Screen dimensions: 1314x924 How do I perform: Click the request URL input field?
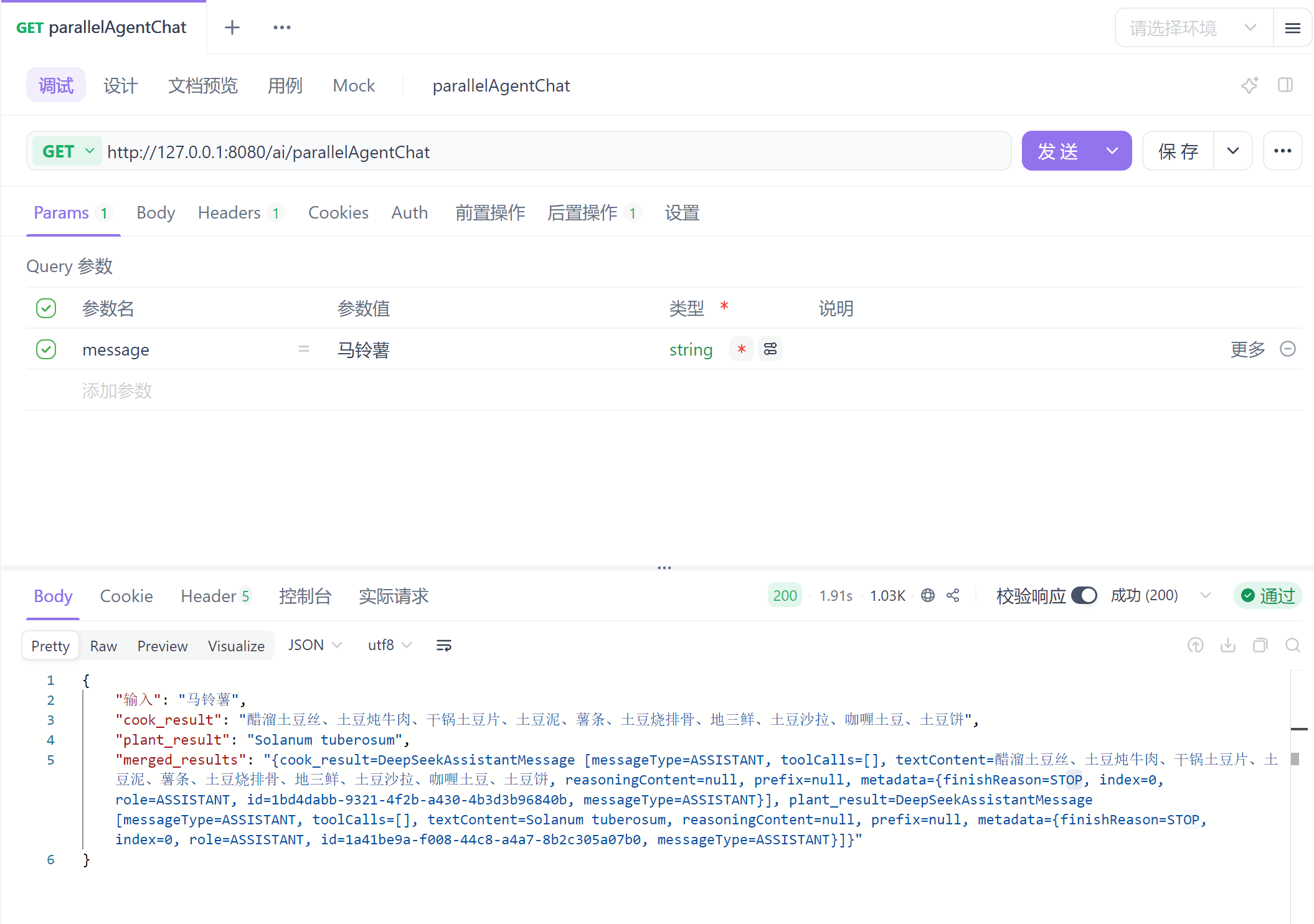click(557, 151)
